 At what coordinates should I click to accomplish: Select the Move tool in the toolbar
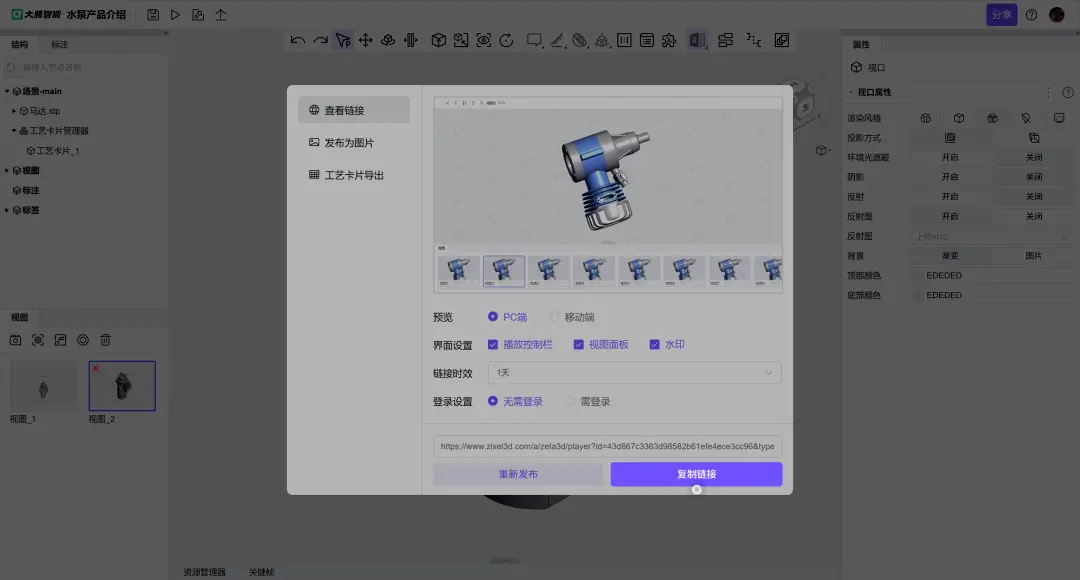click(364, 40)
